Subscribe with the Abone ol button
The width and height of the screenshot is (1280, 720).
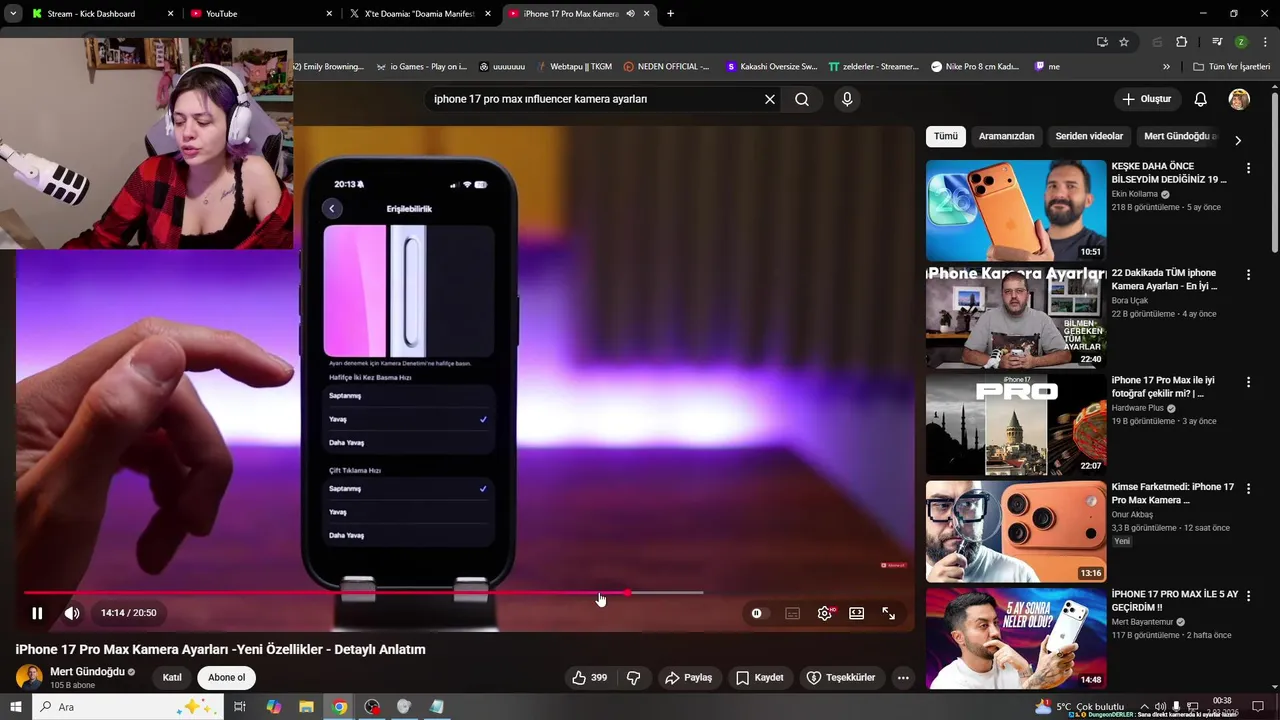pos(226,678)
